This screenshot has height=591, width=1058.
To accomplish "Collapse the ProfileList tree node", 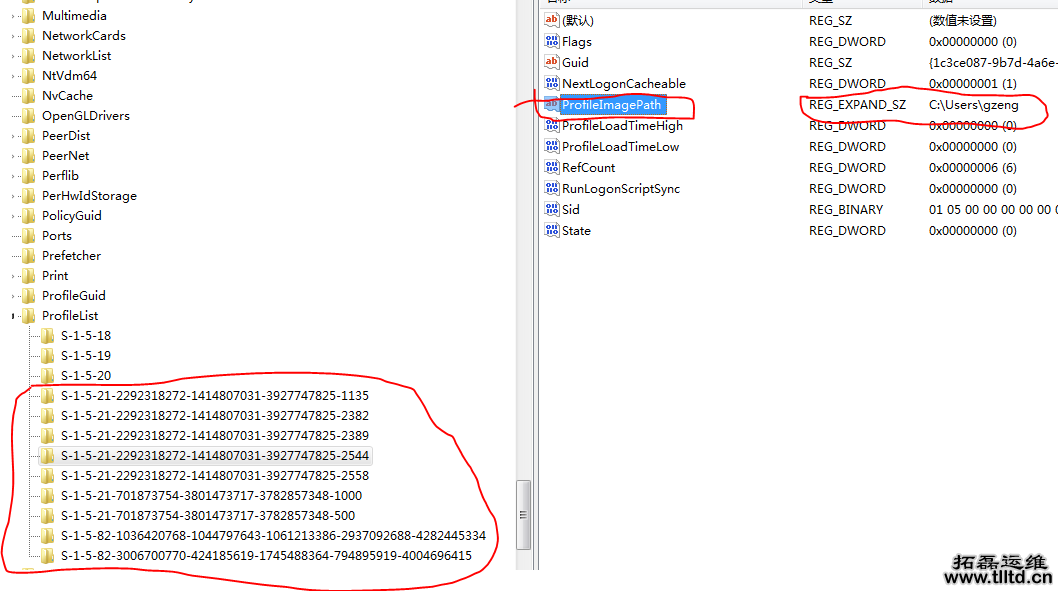I will [13, 316].
